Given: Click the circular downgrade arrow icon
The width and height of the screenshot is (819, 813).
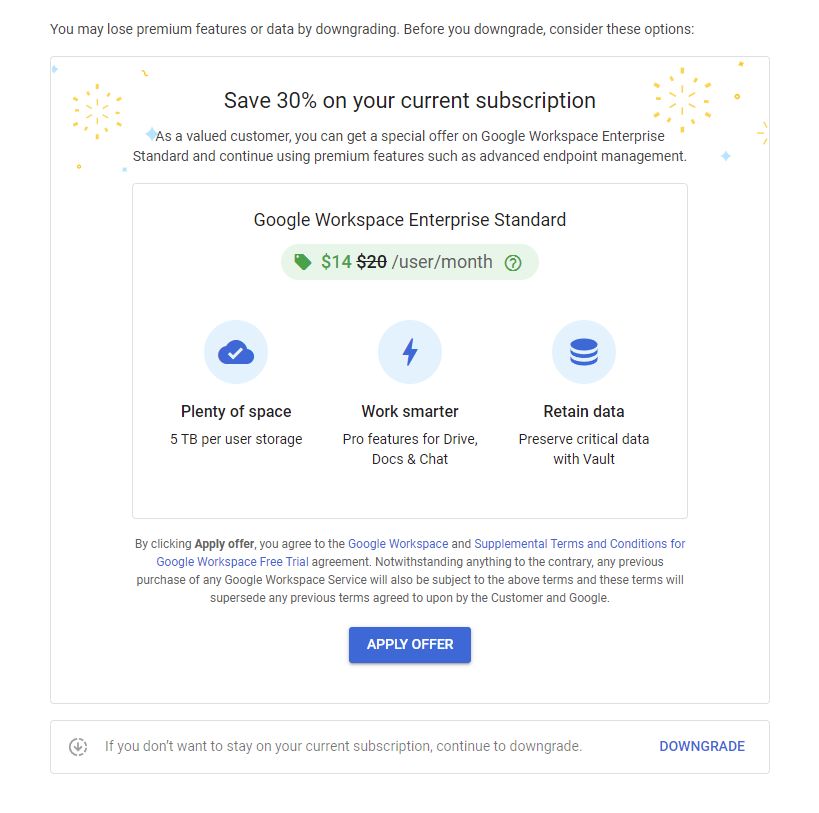Looking at the screenshot, I should pyautogui.click(x=78, y=746).
